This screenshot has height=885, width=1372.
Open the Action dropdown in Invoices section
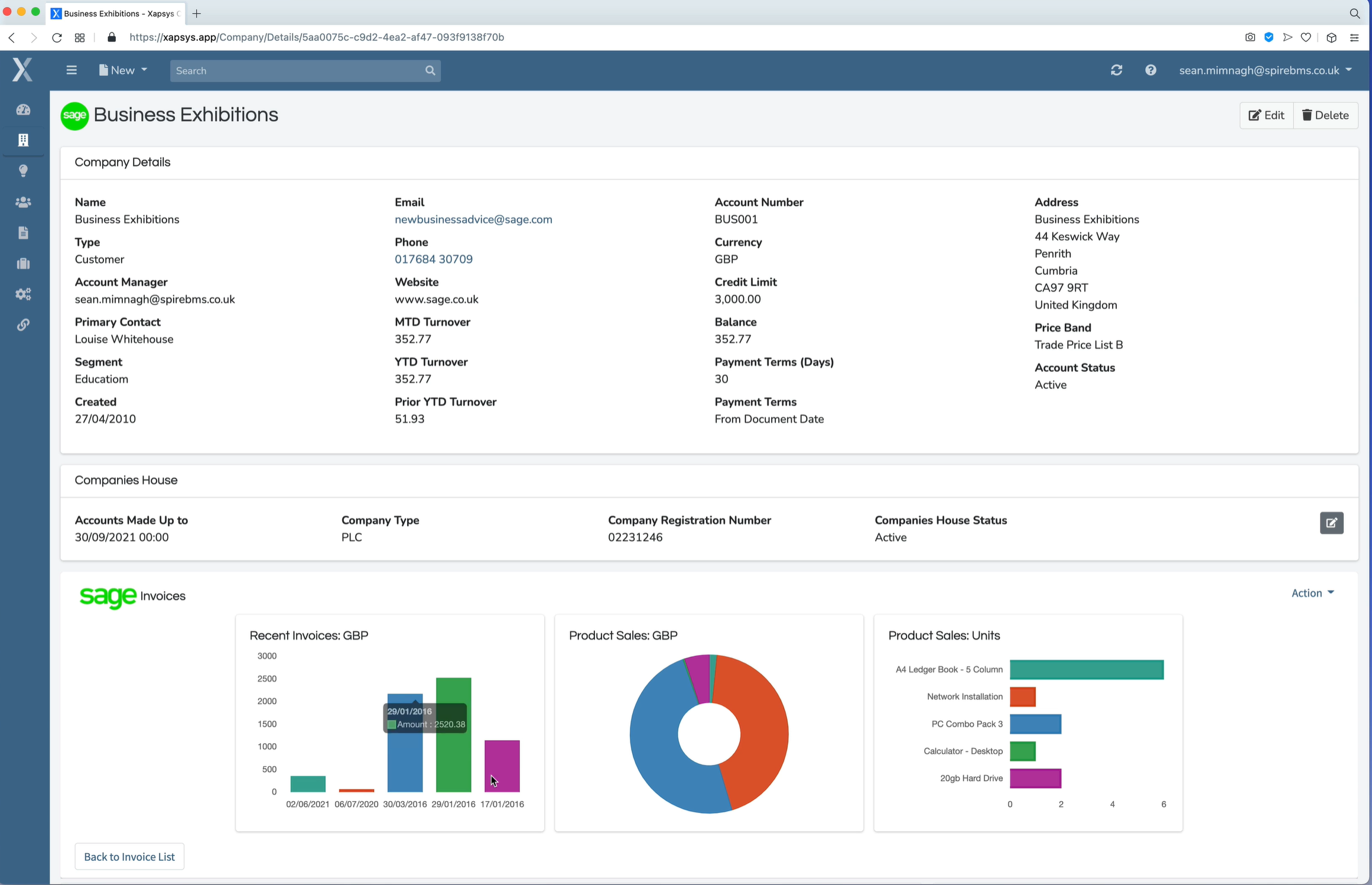(x=1312, y=593)
